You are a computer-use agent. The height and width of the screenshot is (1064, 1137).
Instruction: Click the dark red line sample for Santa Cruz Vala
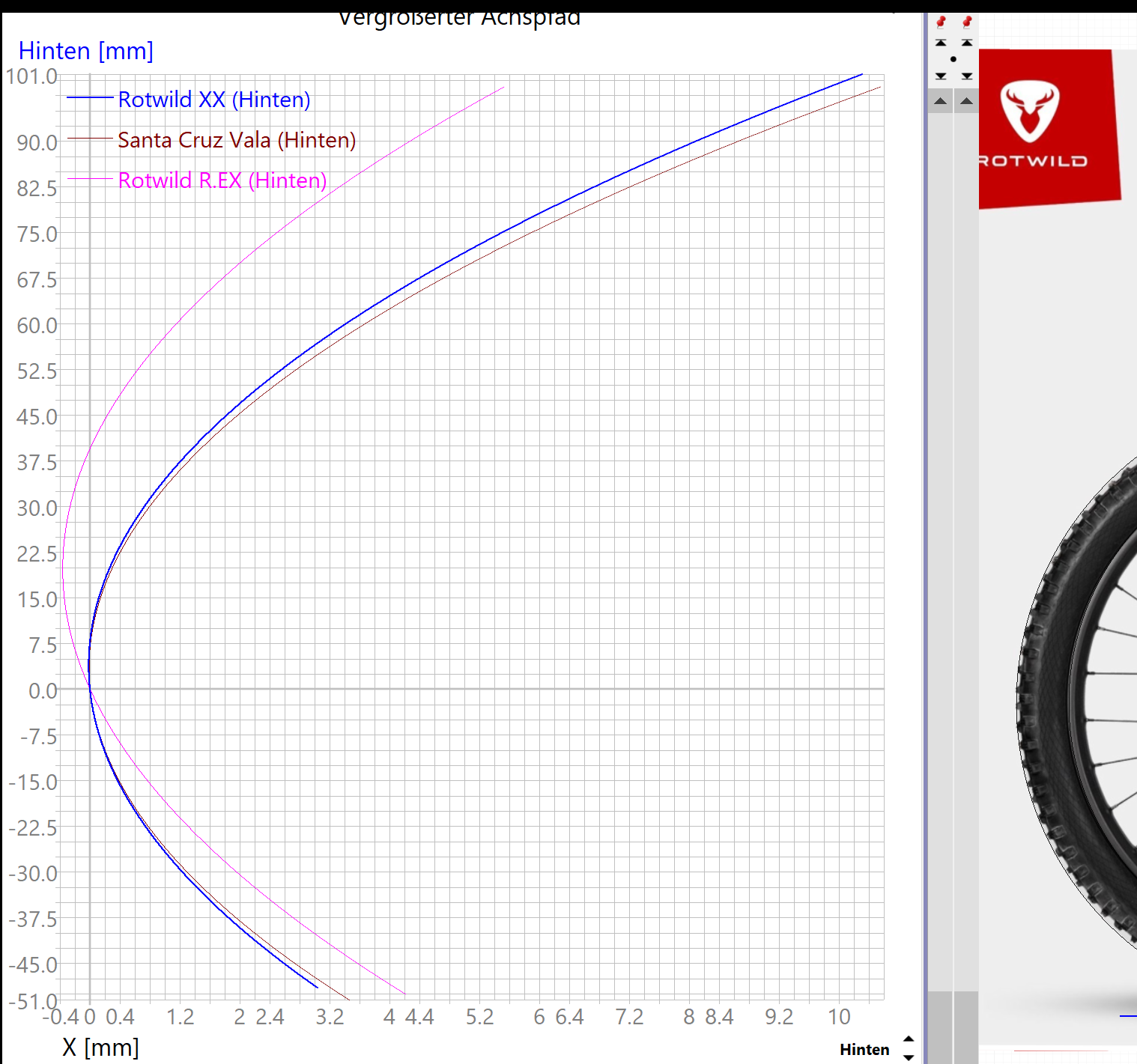pos(90,139)
